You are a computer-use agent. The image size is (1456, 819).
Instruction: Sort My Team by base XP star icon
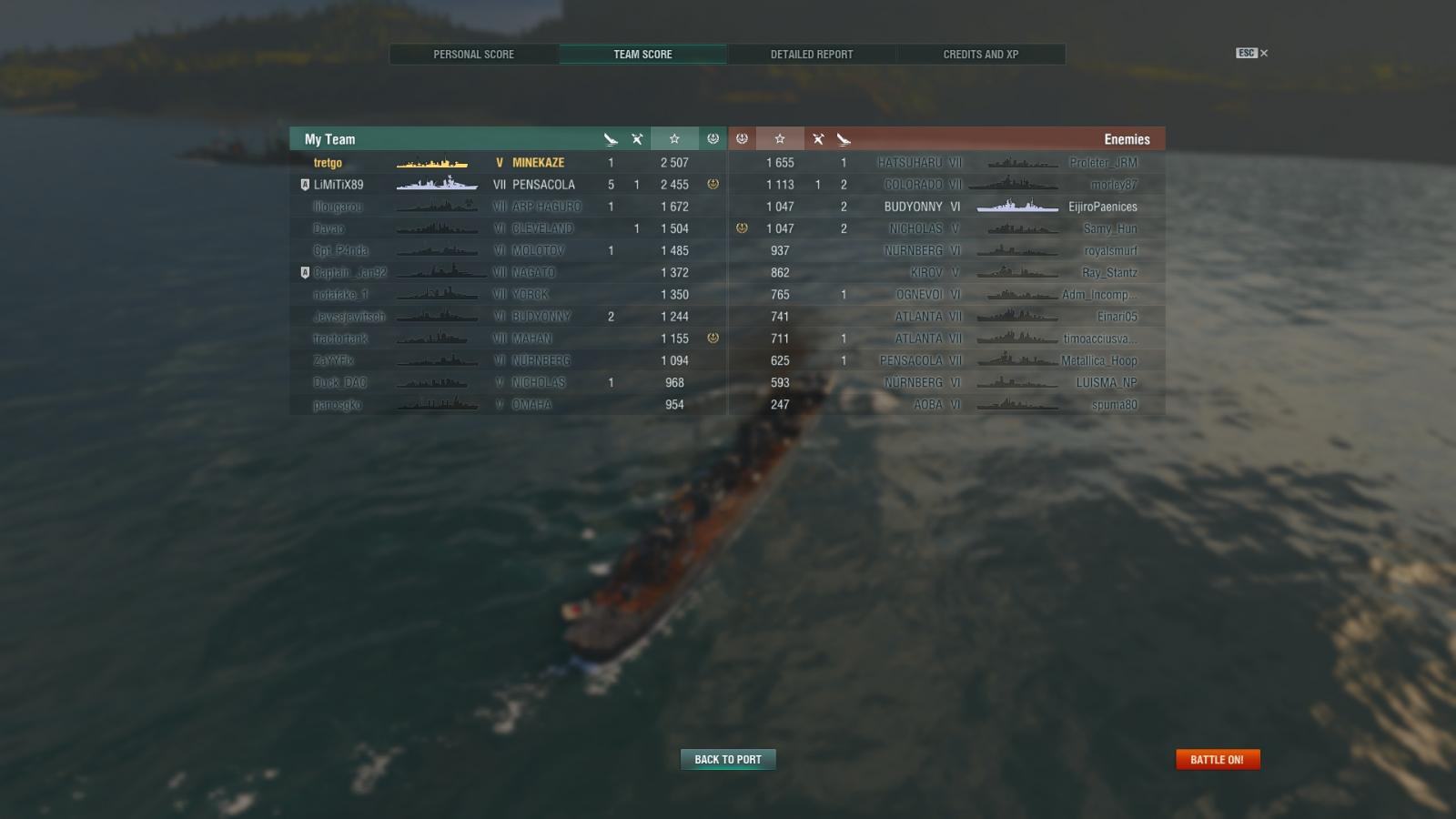tap(674, 139)
